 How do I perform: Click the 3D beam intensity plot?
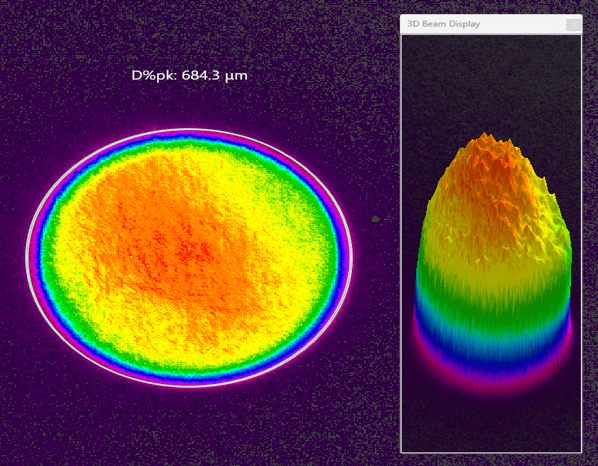[491, 243]
